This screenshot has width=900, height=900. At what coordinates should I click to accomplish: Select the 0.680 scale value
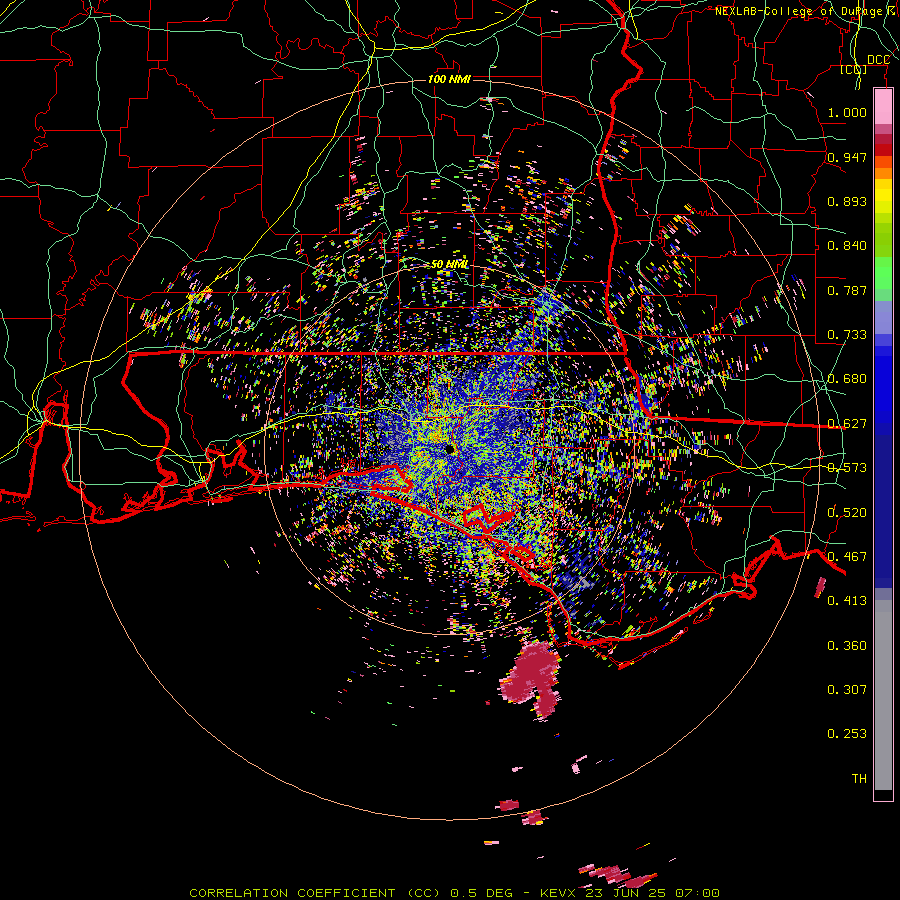847,379
